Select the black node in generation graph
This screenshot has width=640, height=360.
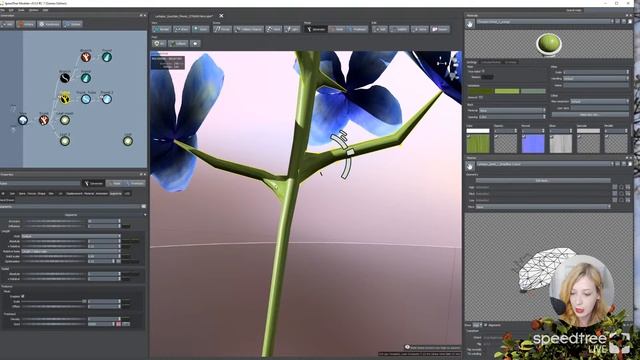click(64, 78)
